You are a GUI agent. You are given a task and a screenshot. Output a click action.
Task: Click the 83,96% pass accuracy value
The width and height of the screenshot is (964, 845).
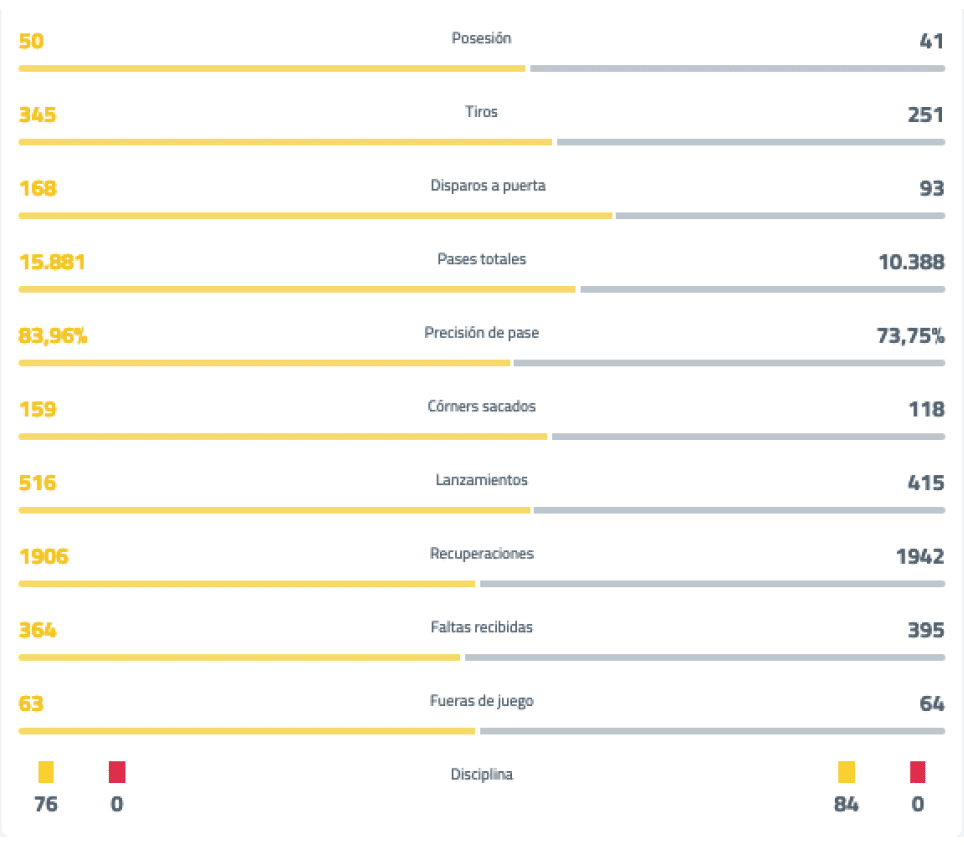click(53, 336)
